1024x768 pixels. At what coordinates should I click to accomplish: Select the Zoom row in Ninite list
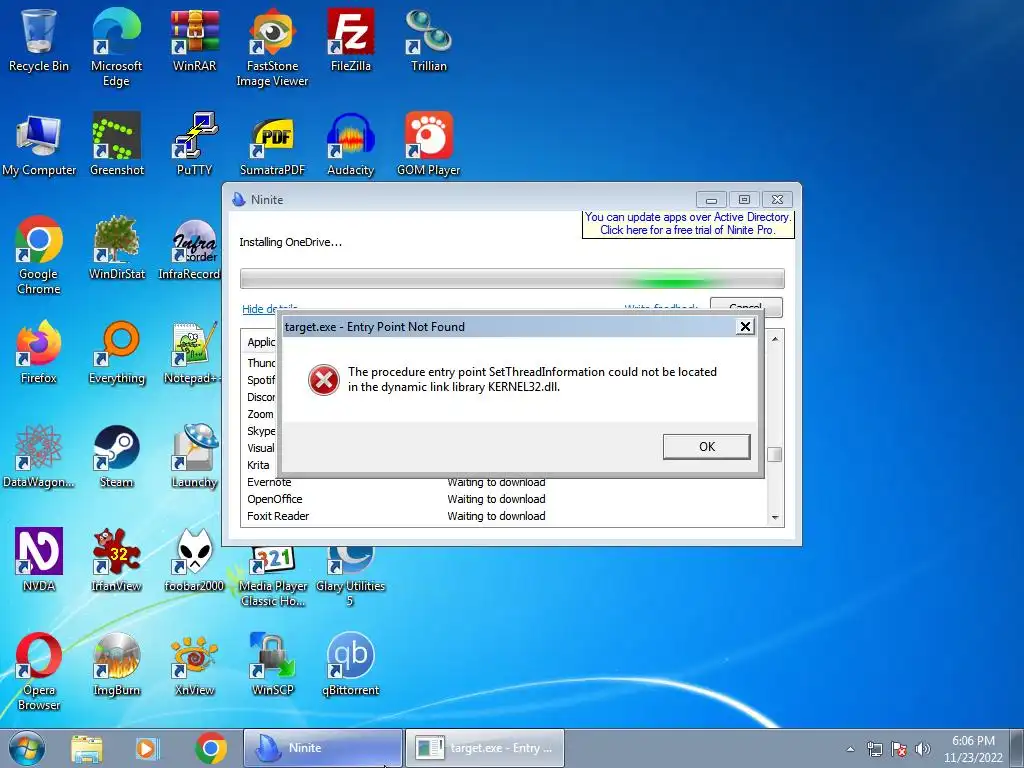coord(260,414)
